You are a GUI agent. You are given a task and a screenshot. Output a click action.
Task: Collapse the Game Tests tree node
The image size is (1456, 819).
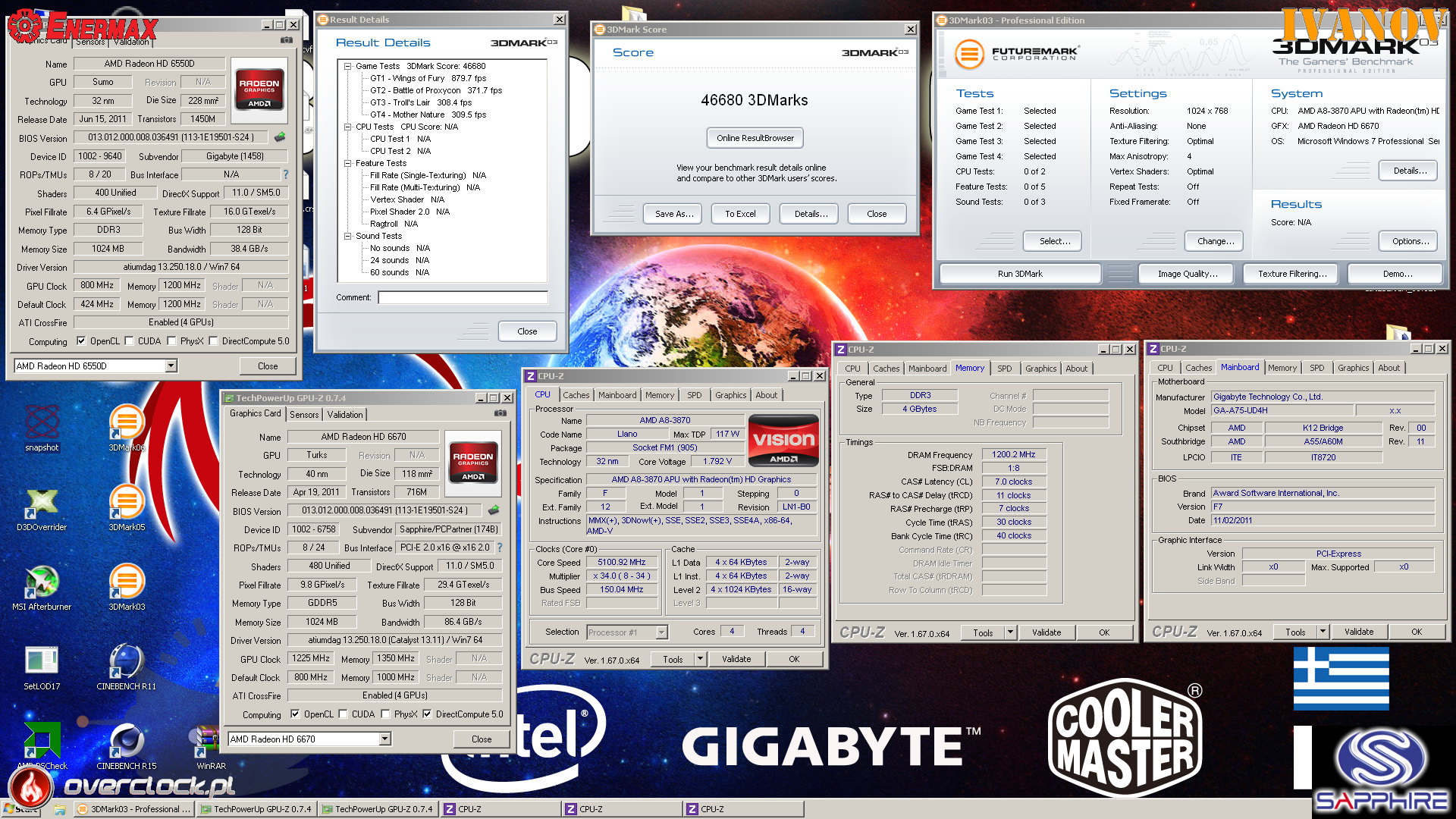(348, 66)
